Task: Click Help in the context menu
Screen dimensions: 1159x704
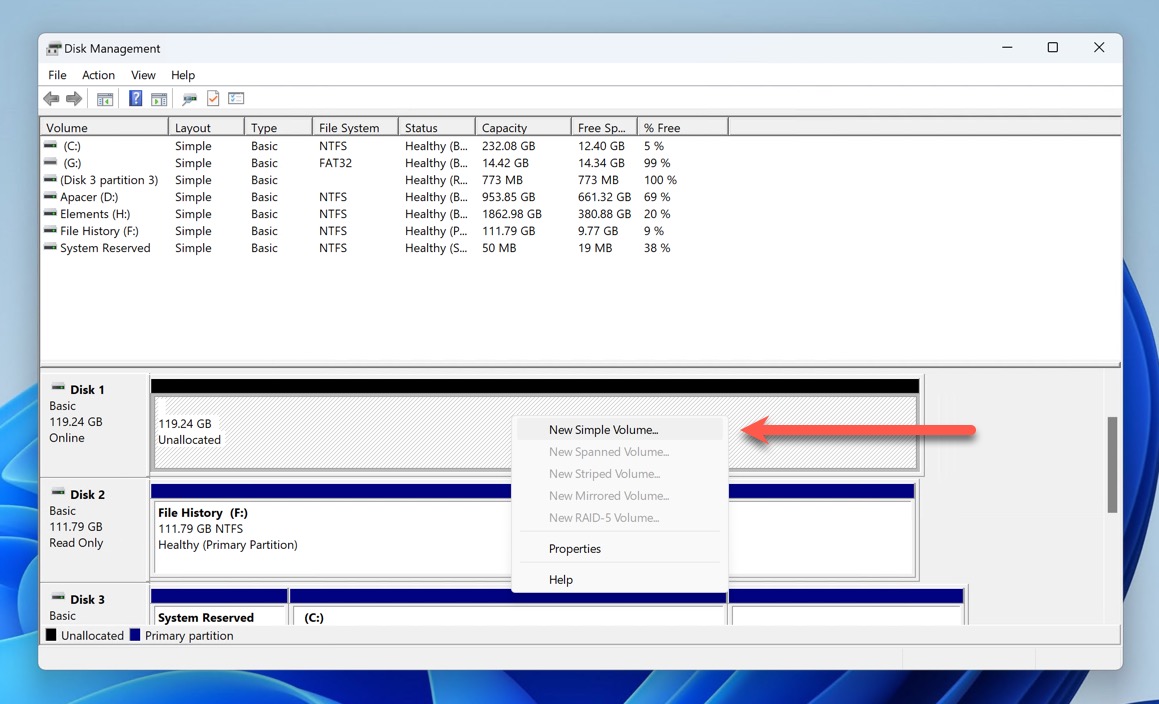Action: [x=561, y=580]
